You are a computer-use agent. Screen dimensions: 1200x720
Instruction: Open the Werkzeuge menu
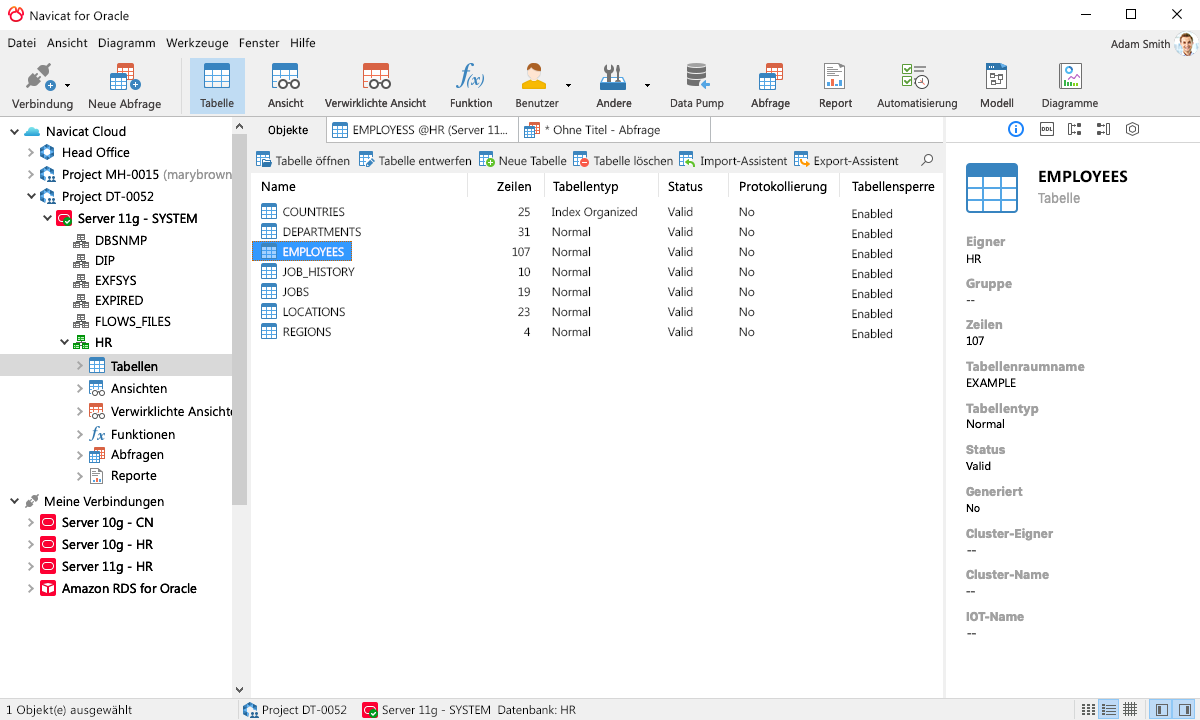[196, 43]
